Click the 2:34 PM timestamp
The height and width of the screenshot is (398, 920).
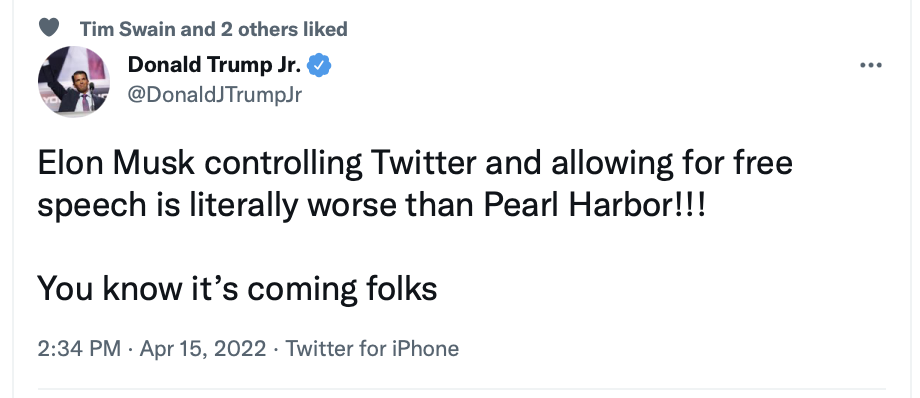[79, 349]
